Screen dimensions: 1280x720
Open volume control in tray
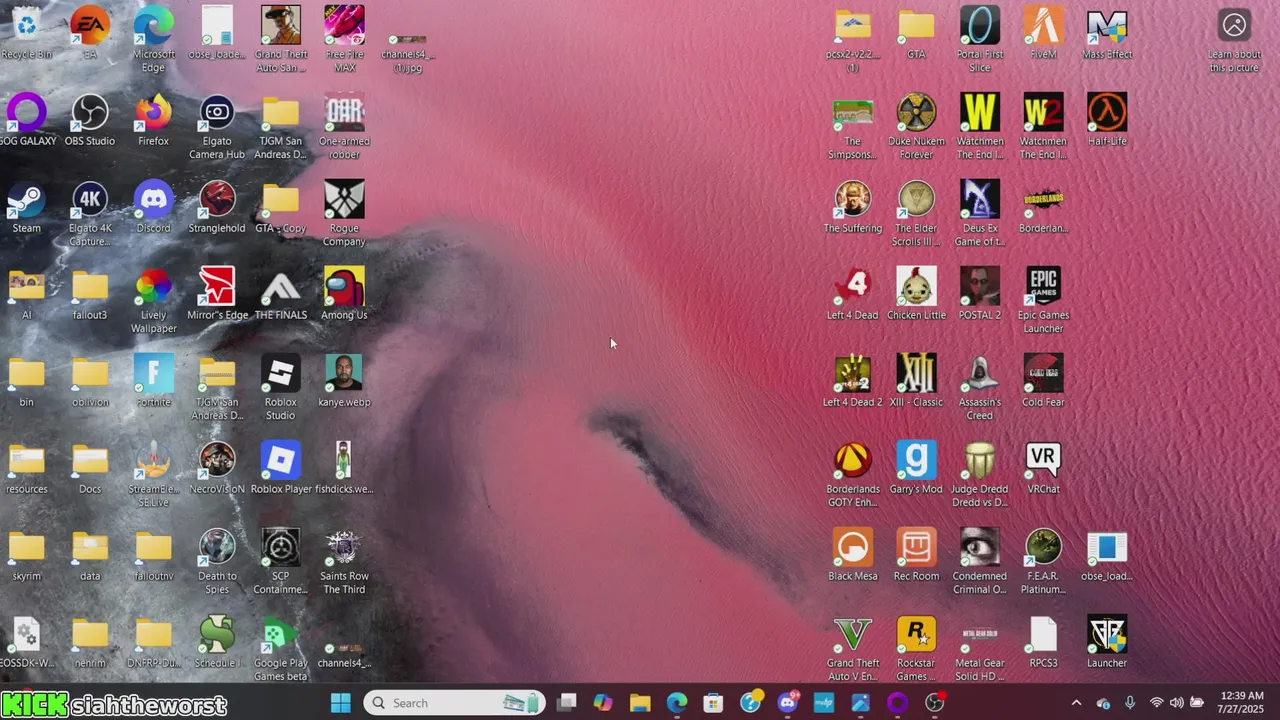click(1176, 703)
